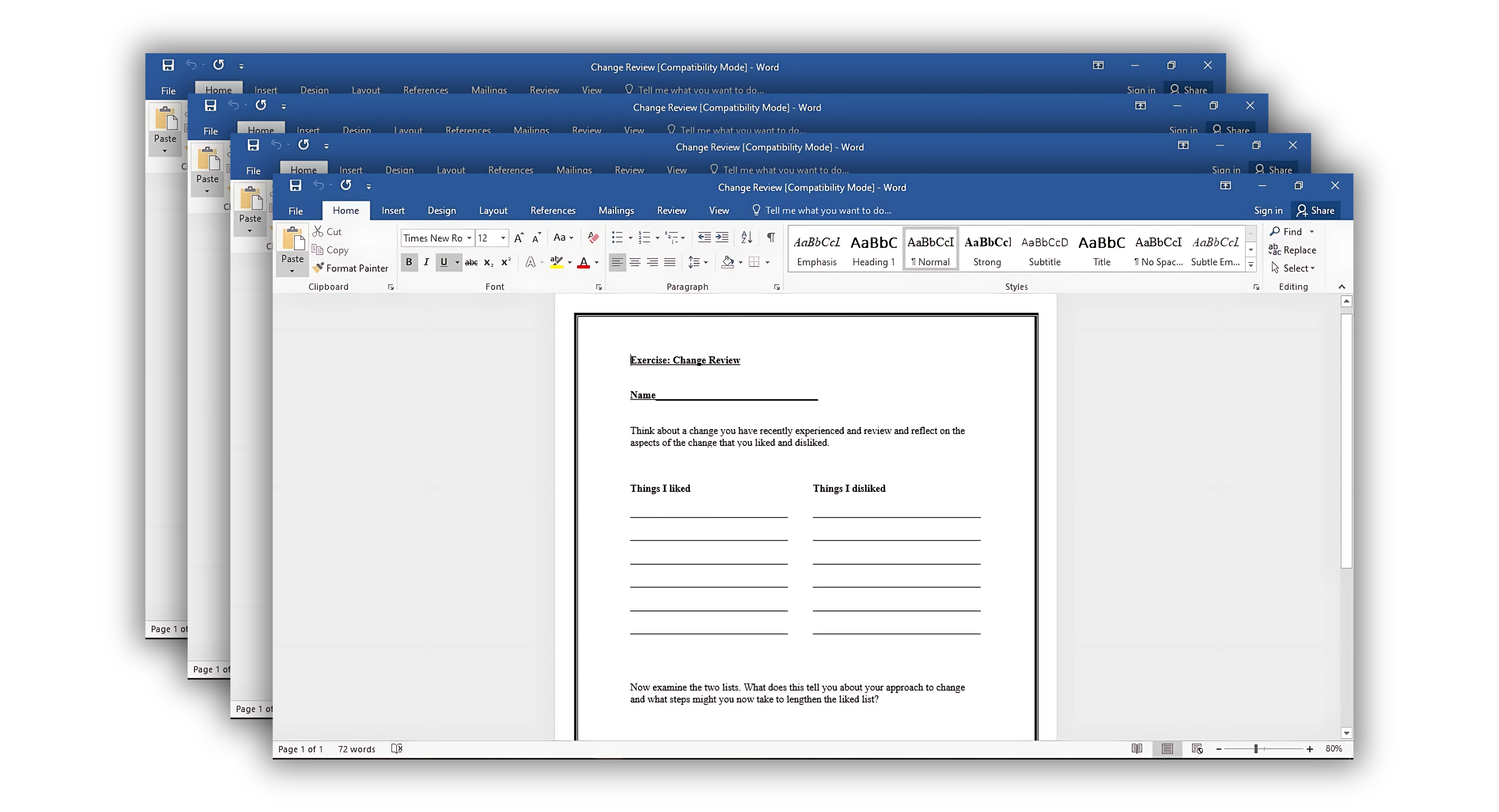Click the Format Painter brush icon
Image resolution: width=1499 pixels, height=812 pixels.
(x=318, y=268)
